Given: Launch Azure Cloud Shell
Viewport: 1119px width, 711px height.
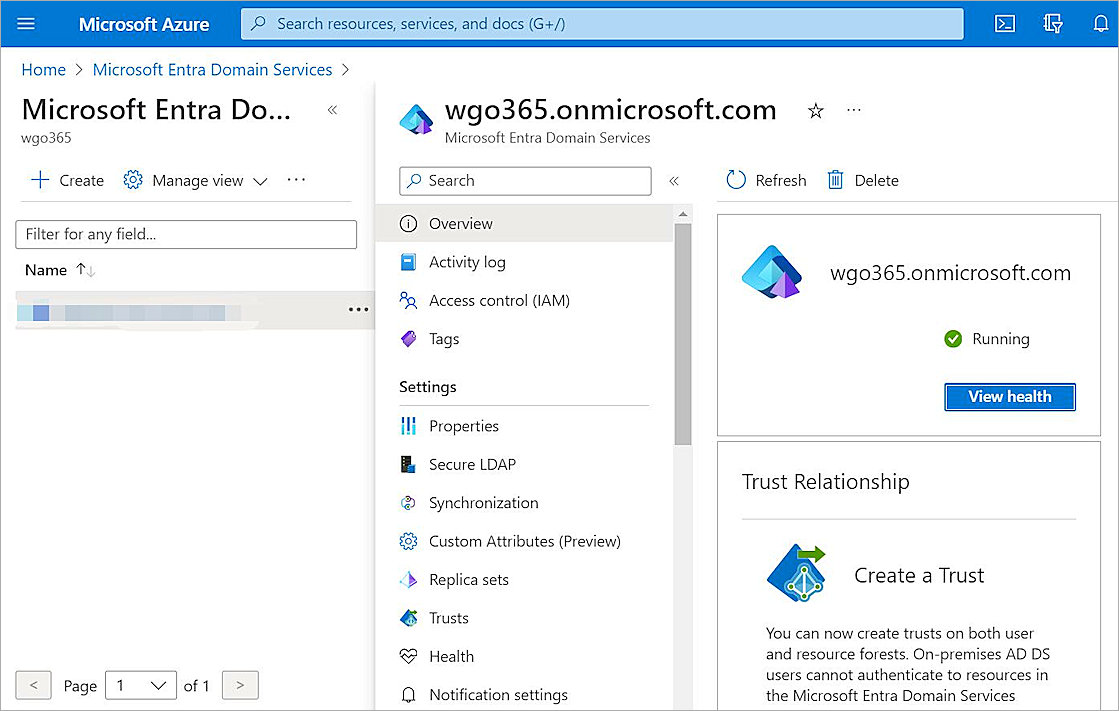Looking at the screenshot, I should click(x=1005, y=23).
